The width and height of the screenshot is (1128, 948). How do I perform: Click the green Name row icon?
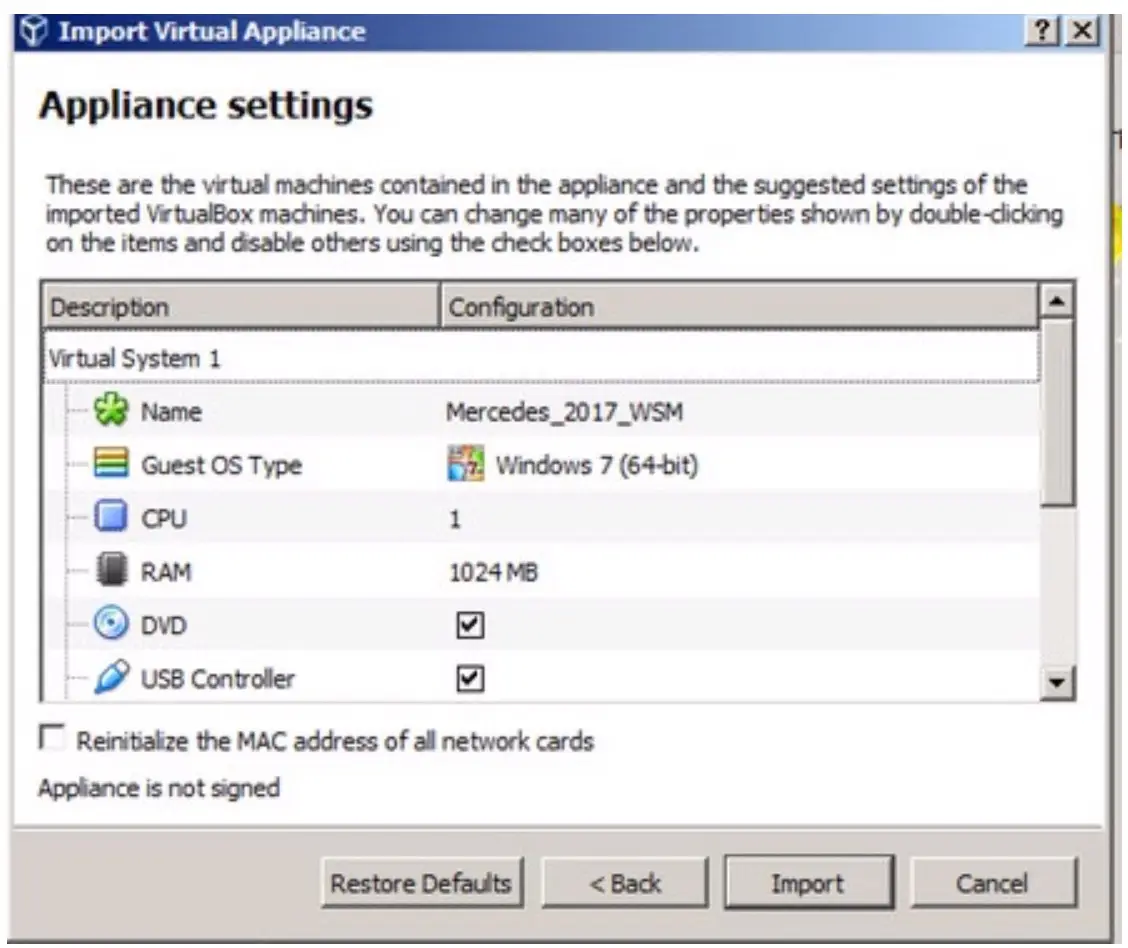(x=110, y=412)
